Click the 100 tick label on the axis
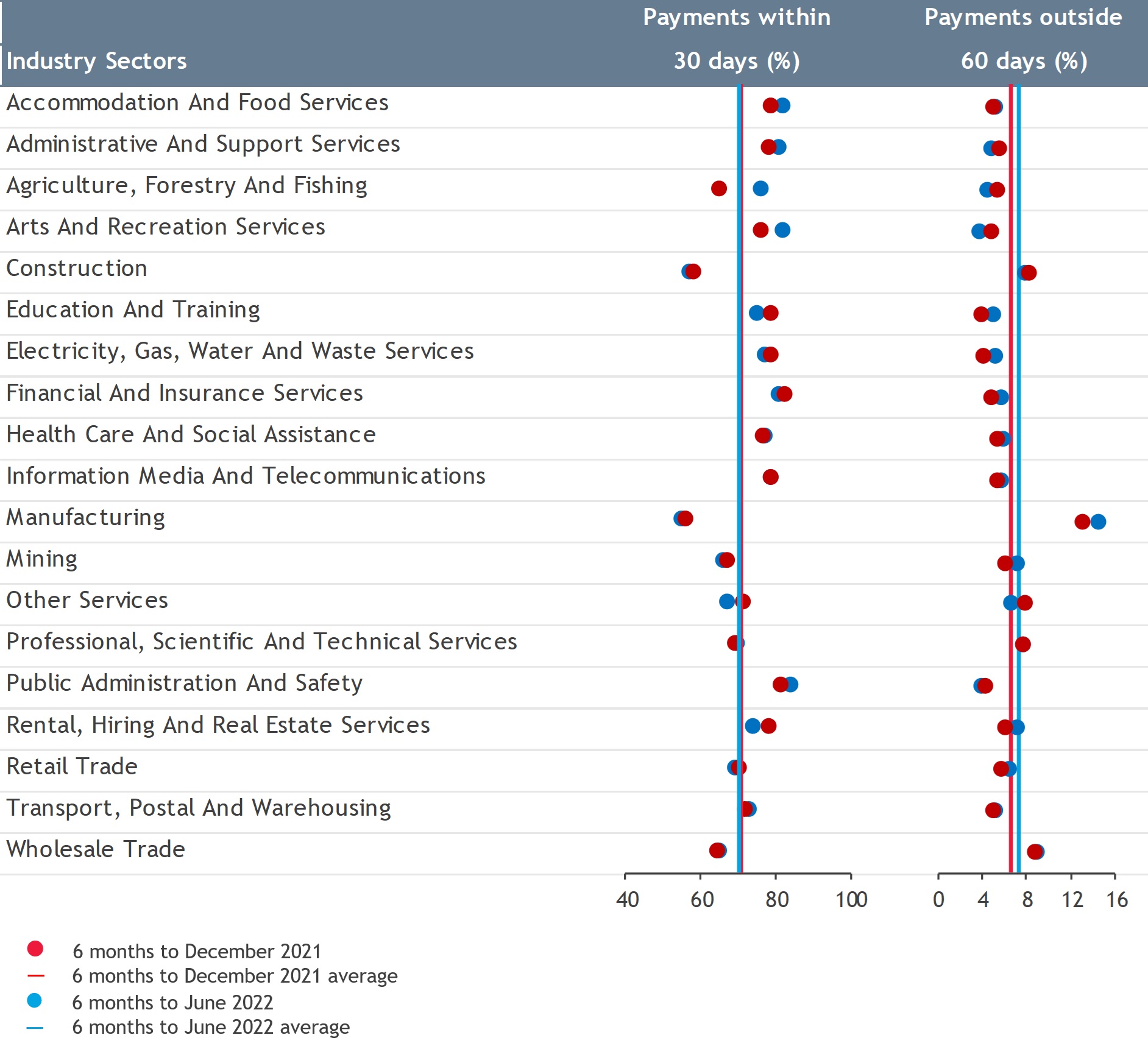 pyautogui.click(x=851, y=900)
